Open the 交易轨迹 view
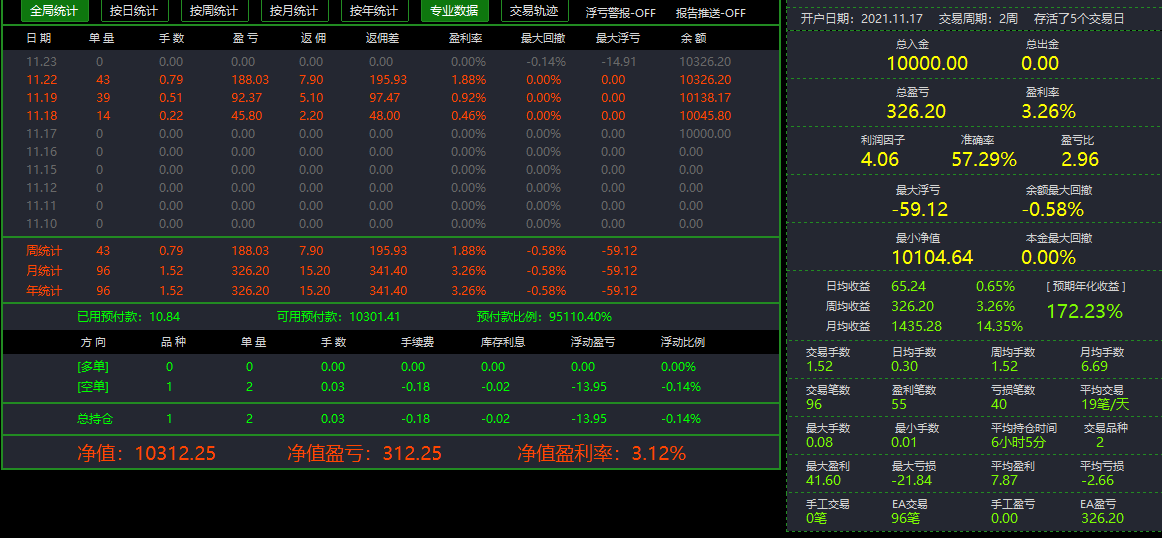 [535, 11]
